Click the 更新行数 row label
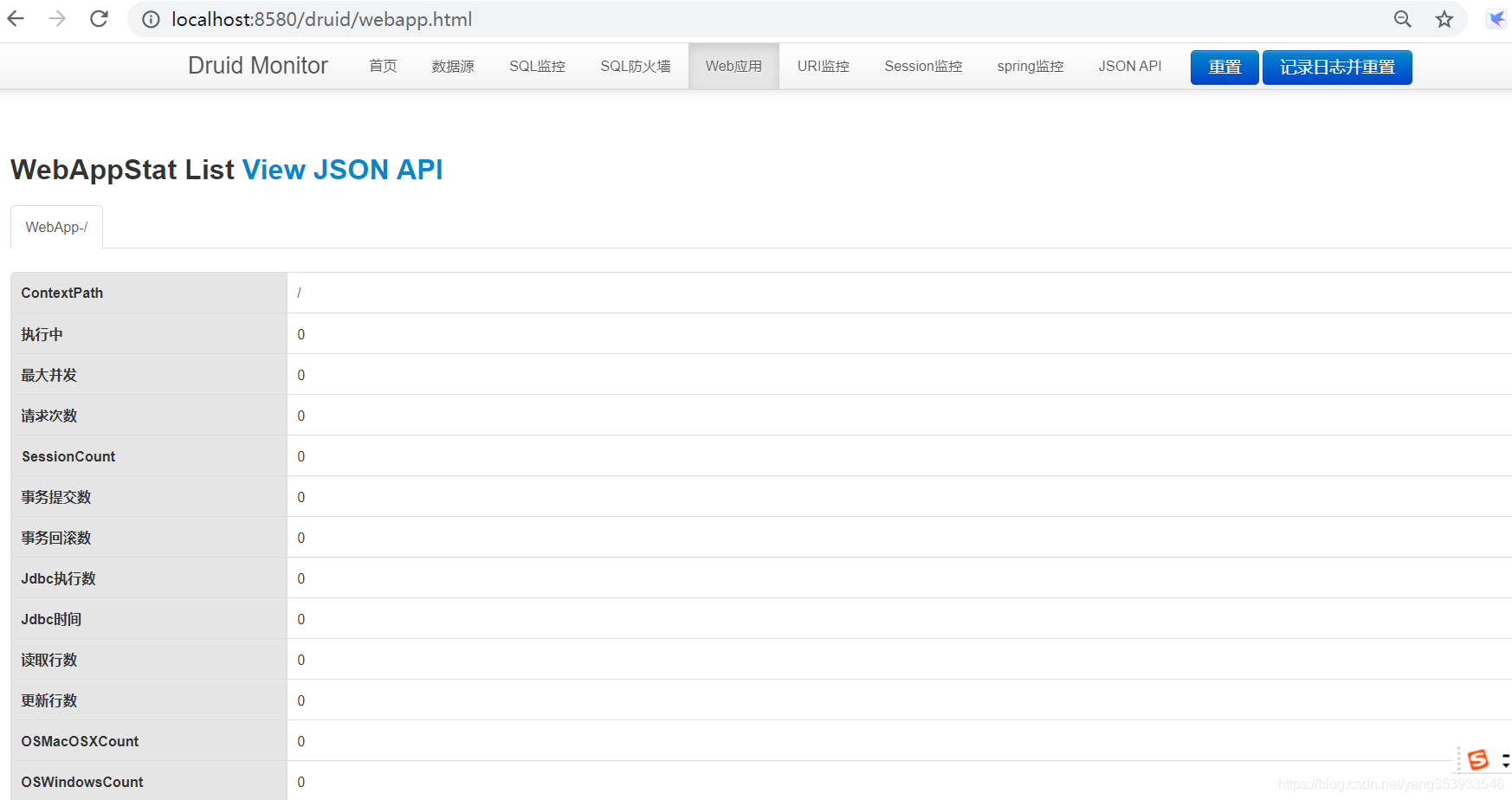 point(49,700)
